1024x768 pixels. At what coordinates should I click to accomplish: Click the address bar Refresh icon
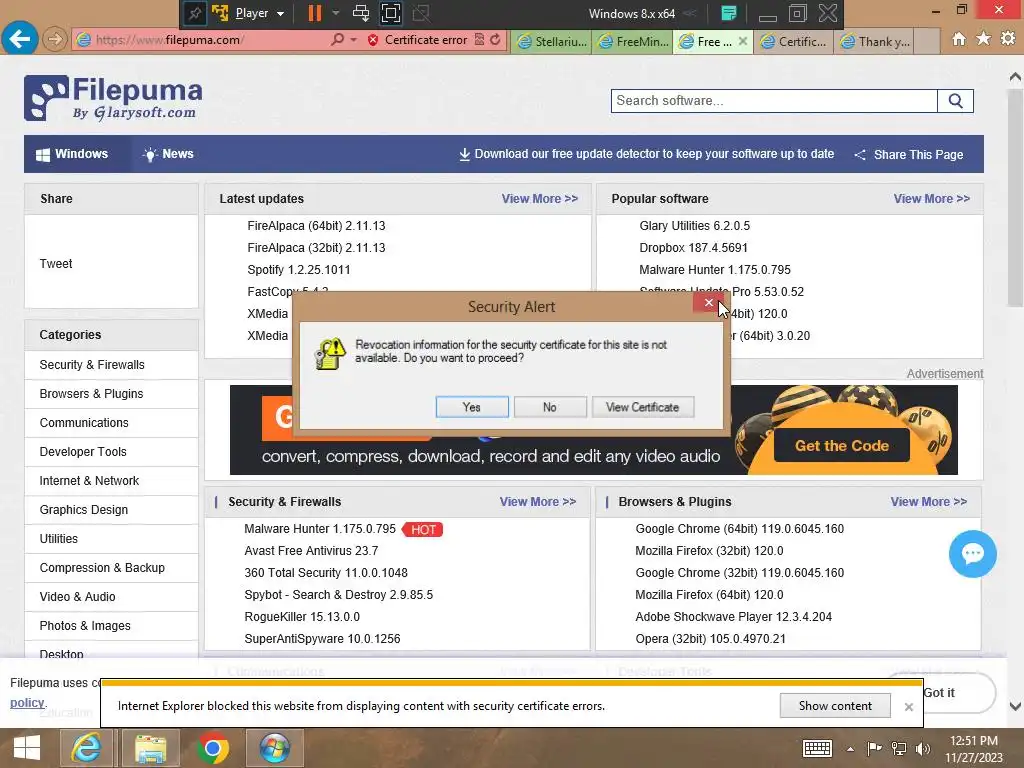pos(496,40)
